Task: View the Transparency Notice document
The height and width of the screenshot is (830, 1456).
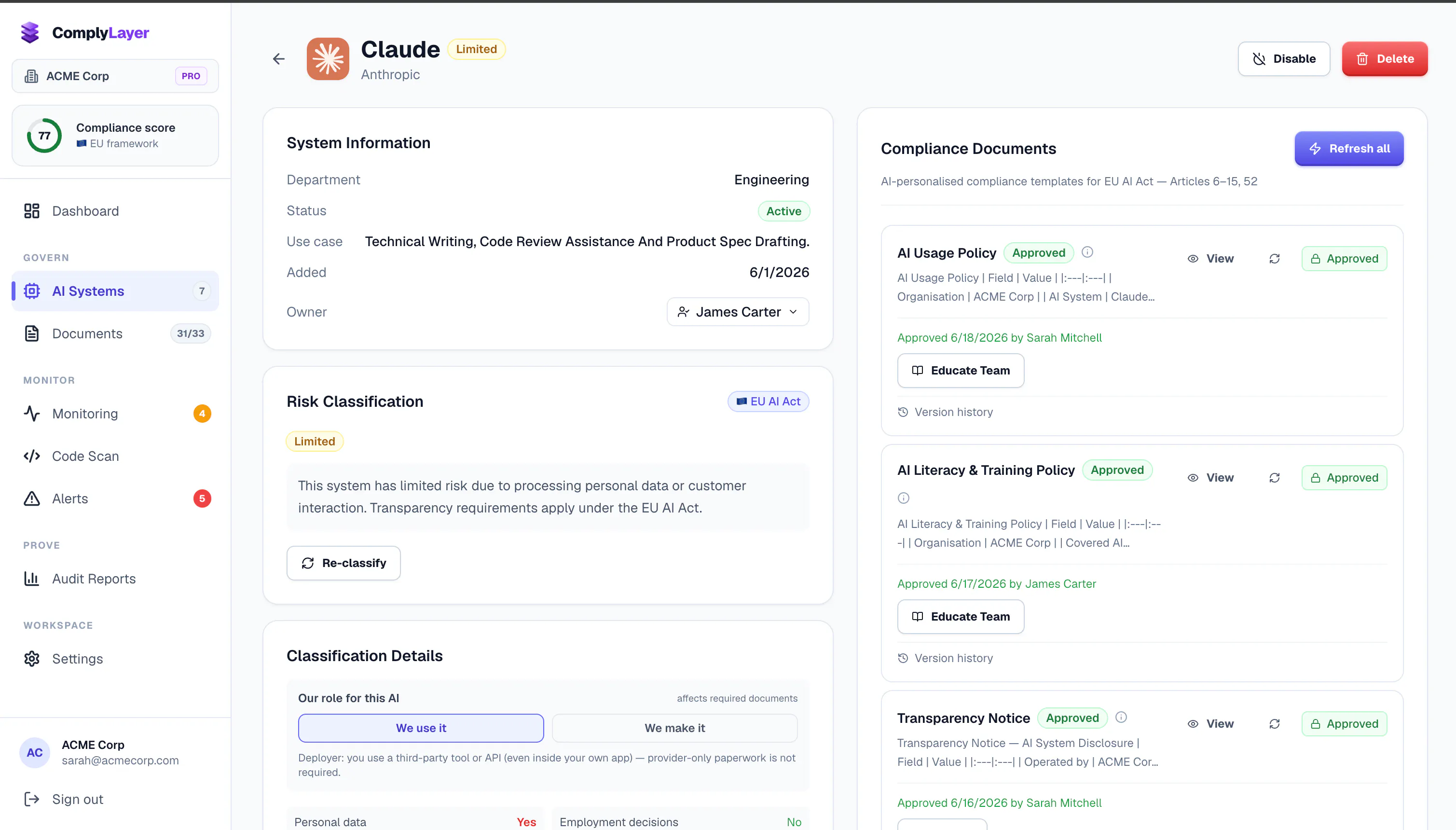Action: pos(1211,724)
